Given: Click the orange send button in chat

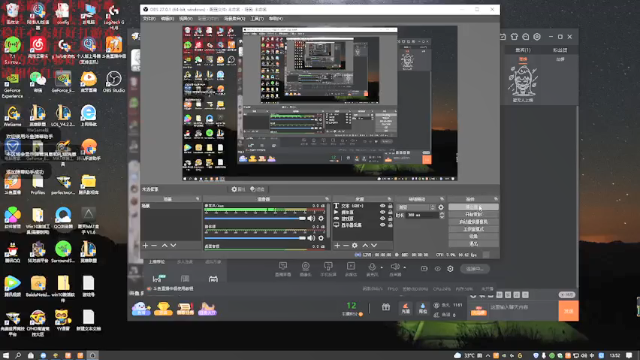Looking at the screenshot, I should click(x=568, y=311).
